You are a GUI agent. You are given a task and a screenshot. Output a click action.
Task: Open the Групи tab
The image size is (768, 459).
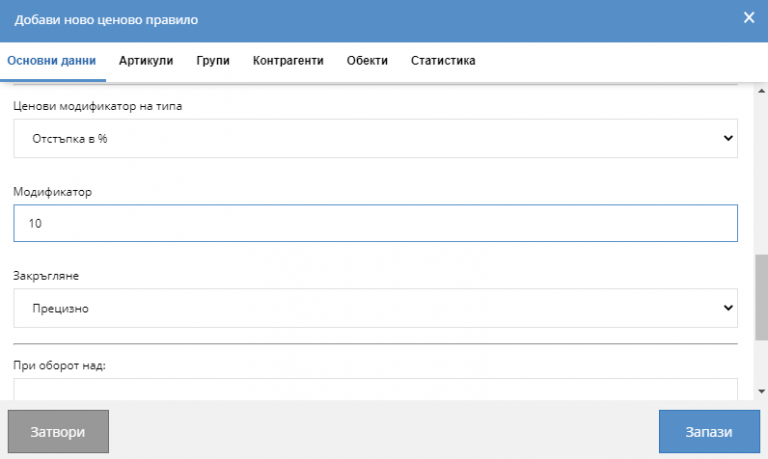(x=213, y=61)
